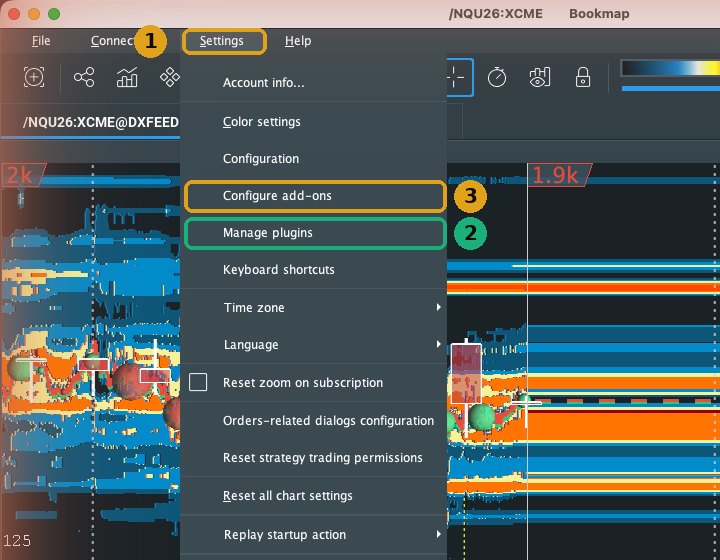Screen dimensions: 720x560
Task: Click the padlock lock icon
Action: pos(583,77)
